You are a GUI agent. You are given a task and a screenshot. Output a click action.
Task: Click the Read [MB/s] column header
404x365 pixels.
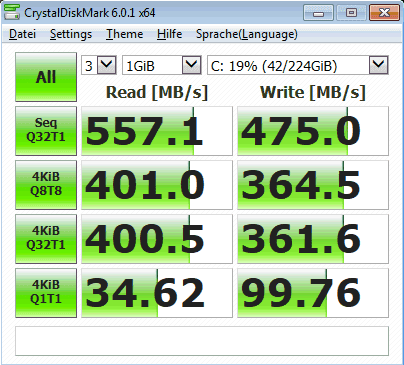pyautogui.click(x=157, y=92)
